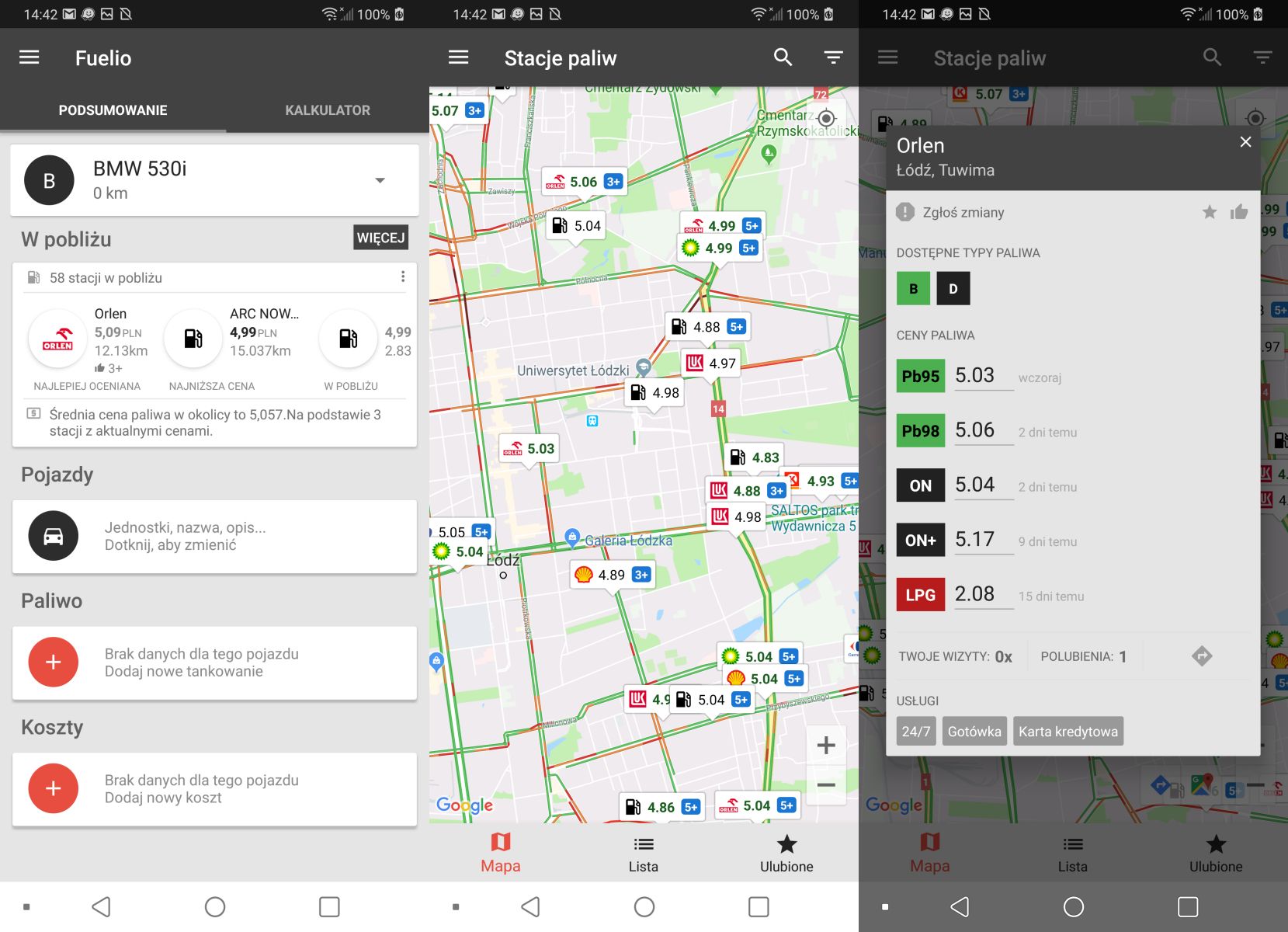Tap the Uniwersytet Łódzki map label

[x=574, y=370]
